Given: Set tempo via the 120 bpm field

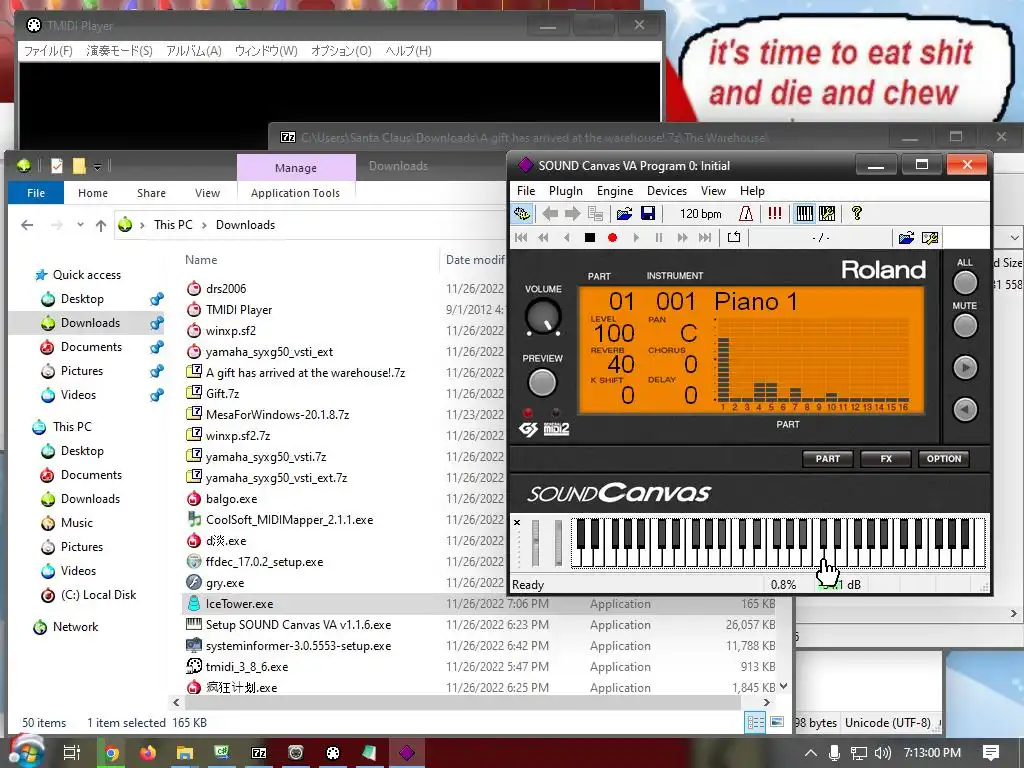Looking at the screenshot, I should (x=700, y=214).
